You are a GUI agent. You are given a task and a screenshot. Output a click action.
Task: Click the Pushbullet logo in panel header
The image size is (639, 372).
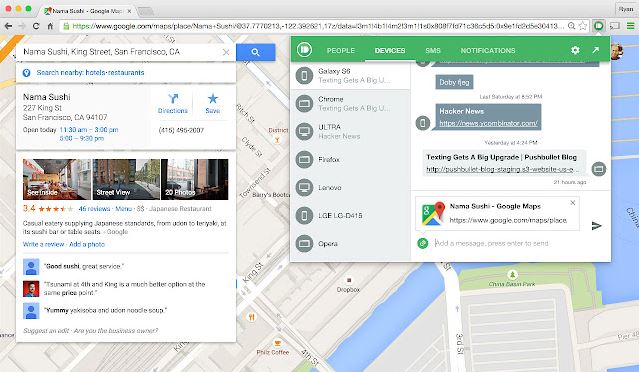[x=304, y=50]
